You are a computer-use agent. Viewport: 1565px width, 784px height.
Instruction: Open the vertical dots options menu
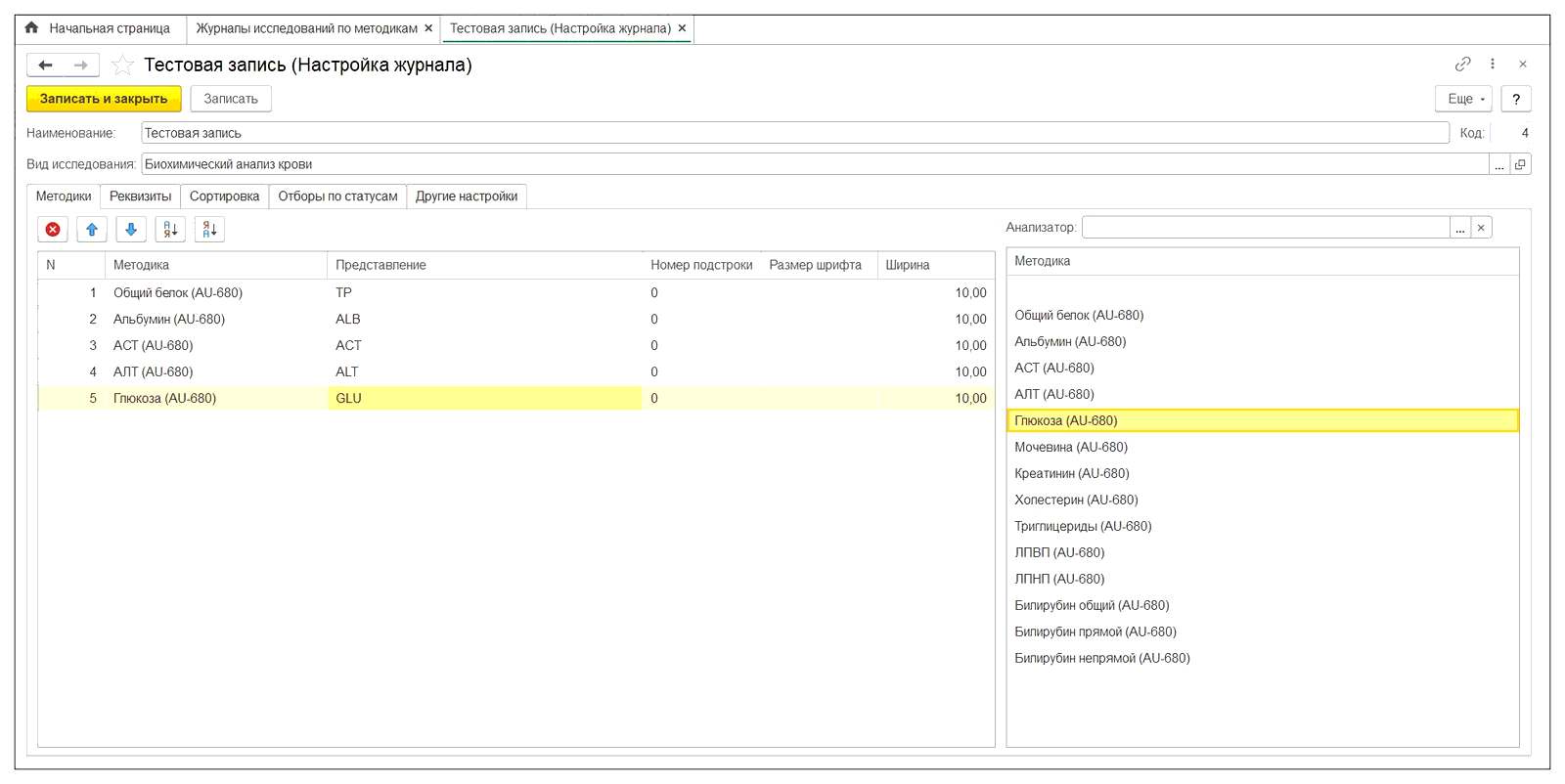pyautogui.click(x=1493, y=64)
